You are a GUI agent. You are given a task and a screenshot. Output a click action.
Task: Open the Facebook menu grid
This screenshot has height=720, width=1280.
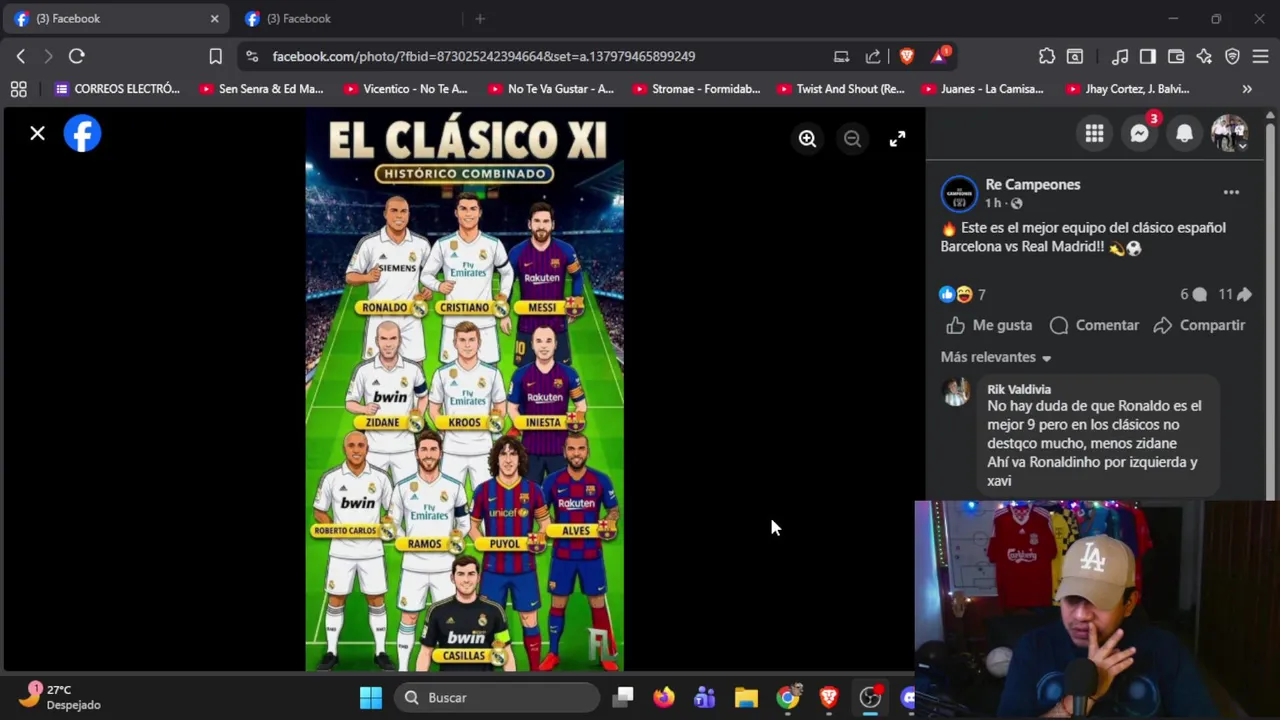tap(1094, 133)
